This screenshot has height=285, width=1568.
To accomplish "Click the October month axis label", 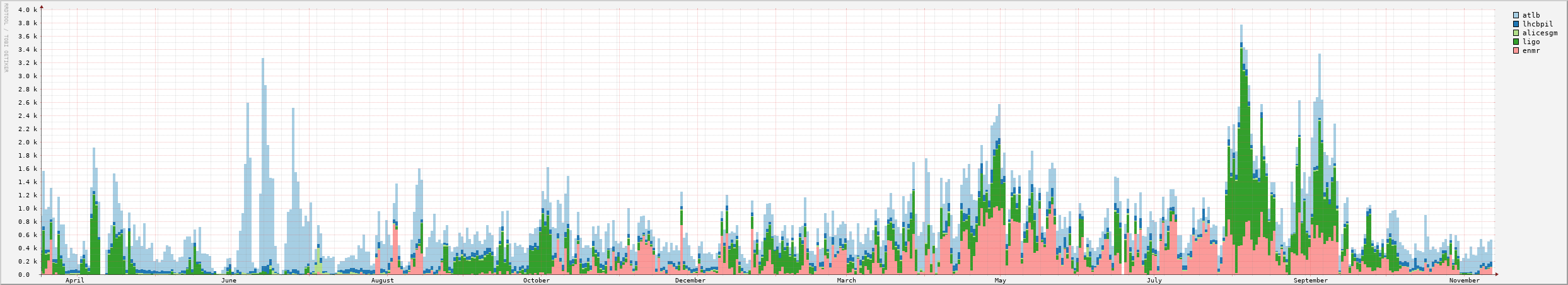I will pyautogui.click(x=536, y=281).
